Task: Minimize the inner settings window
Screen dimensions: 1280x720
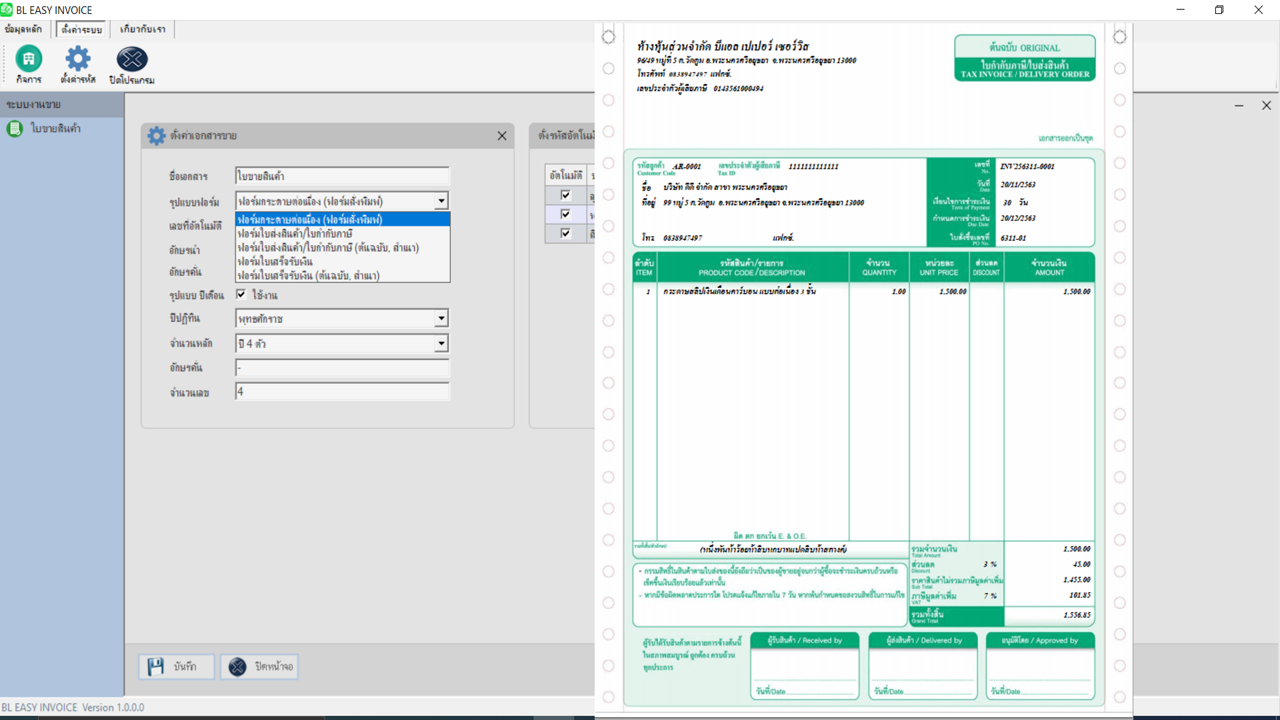Action: (x=1239, y=105)
